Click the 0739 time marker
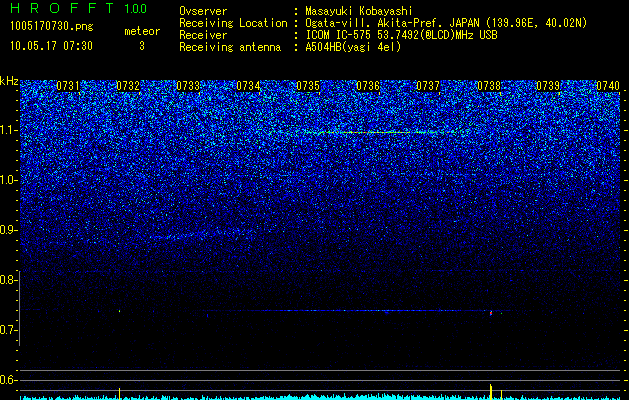 pos(548,86)
